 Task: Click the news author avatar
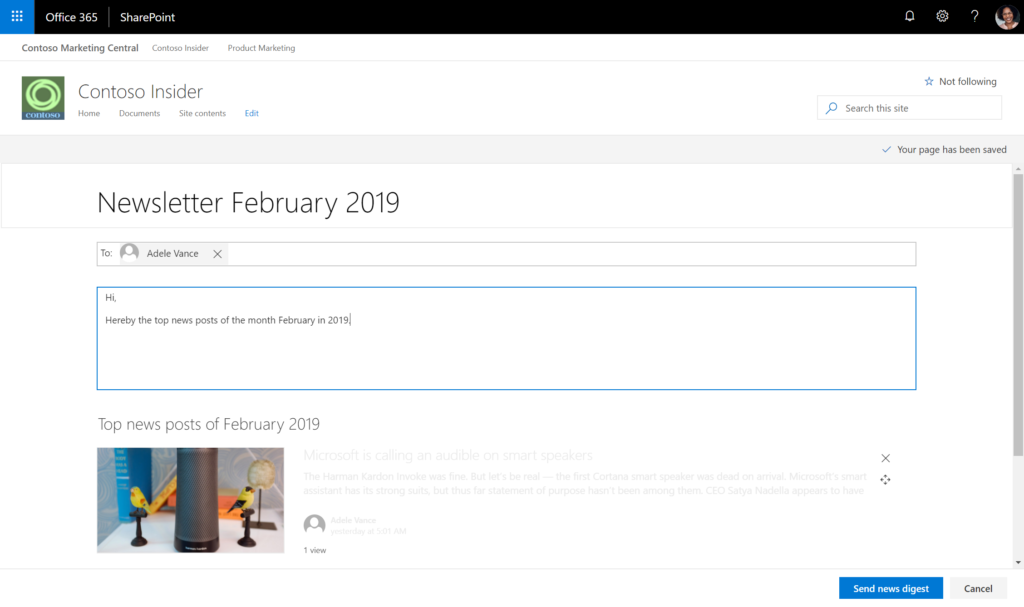point(314,524)
